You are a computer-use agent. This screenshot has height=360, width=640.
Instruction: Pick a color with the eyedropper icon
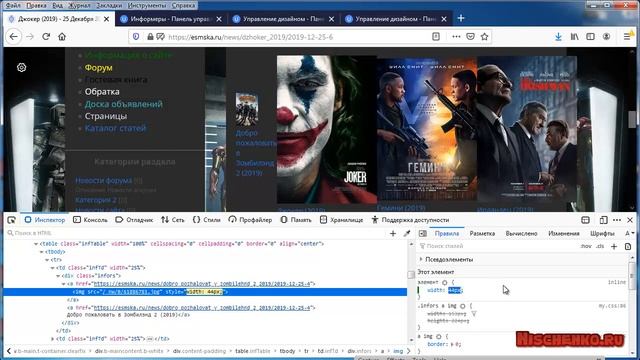pos(407,233)
